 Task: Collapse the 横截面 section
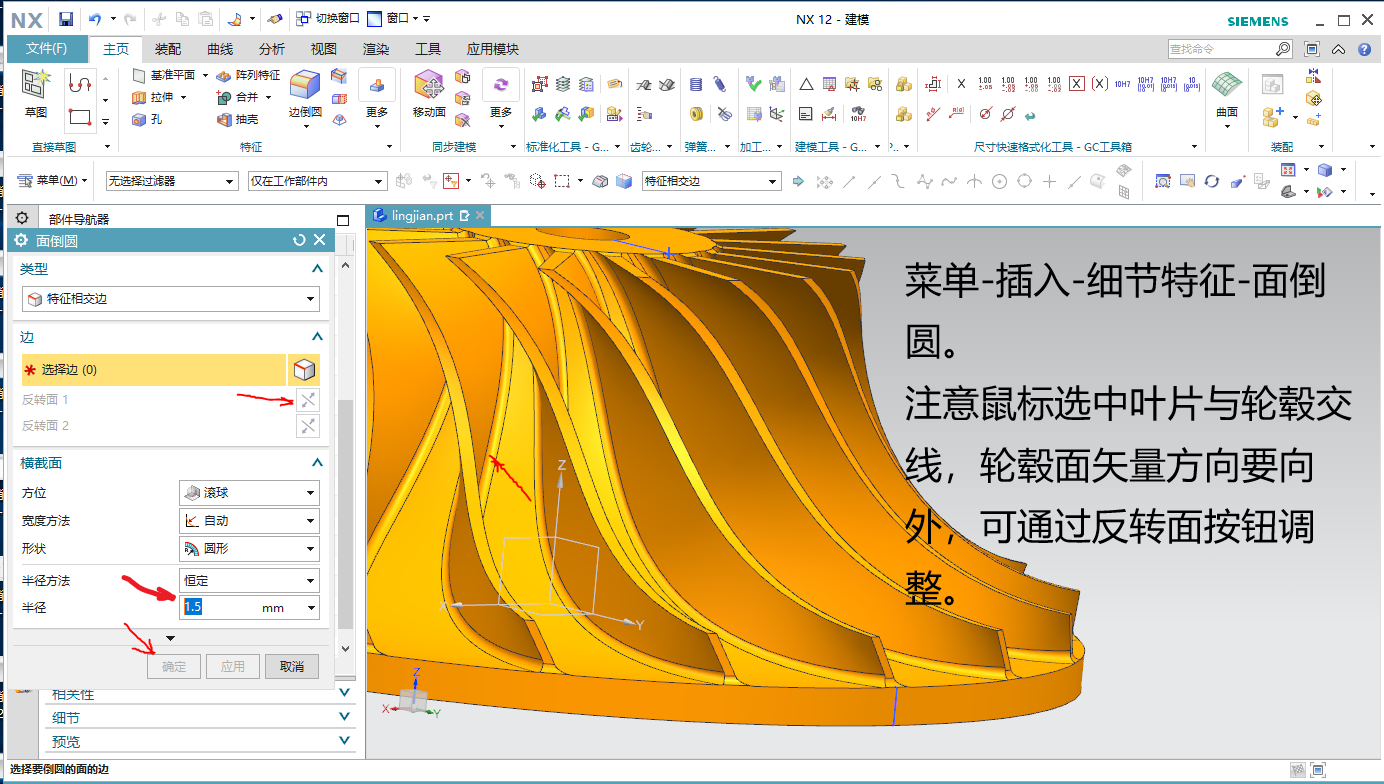pos(317,463)
